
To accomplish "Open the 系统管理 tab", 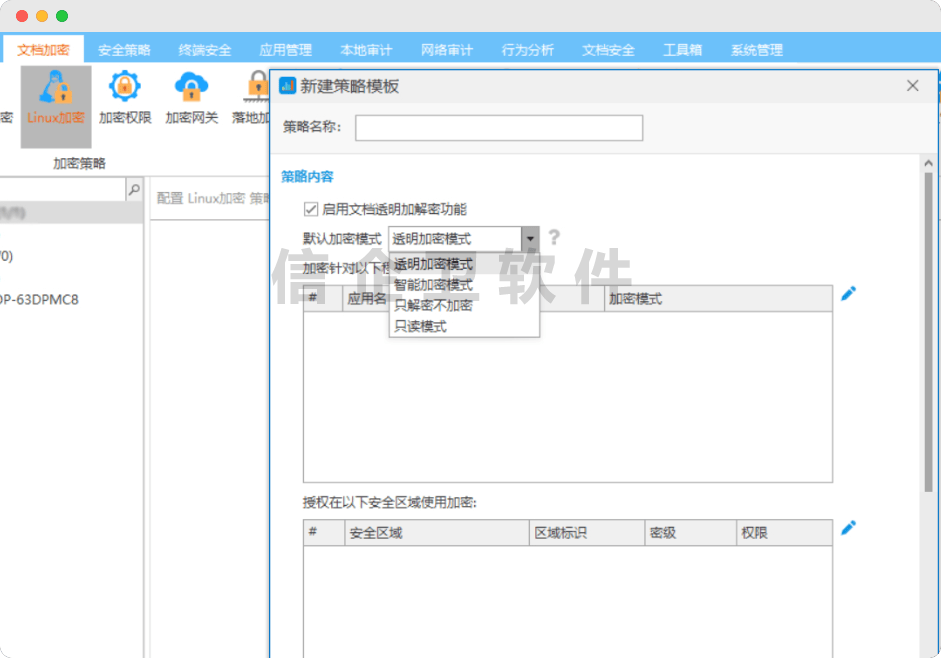I will point(757,48).
